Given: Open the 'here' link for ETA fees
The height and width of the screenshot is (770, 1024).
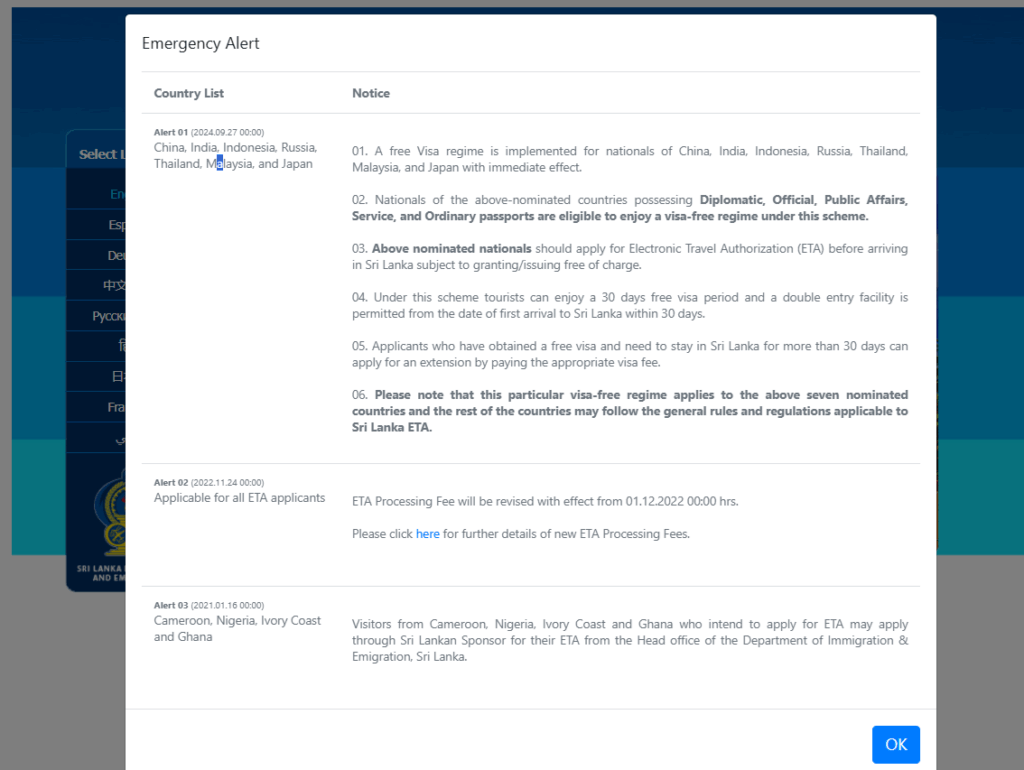Looking at the screenshot, I should coord(427,534).
